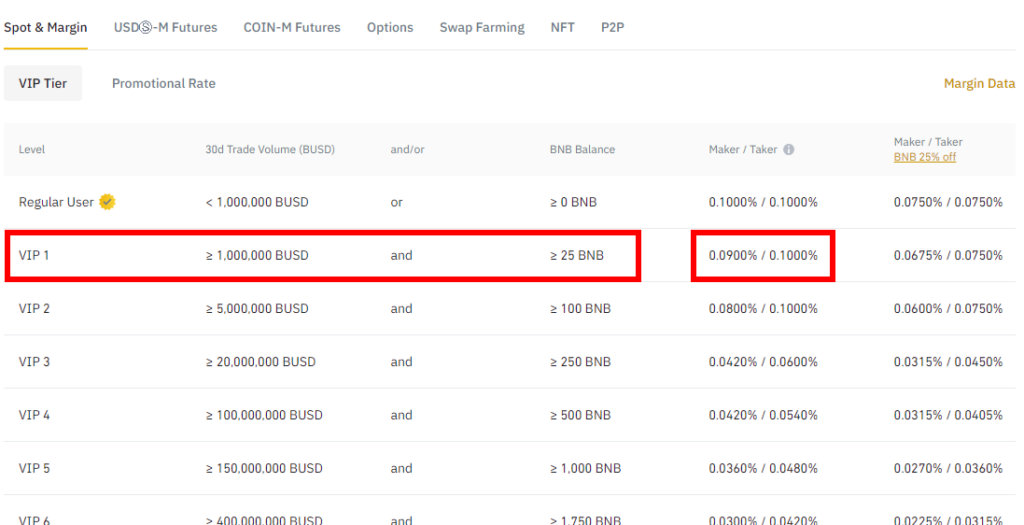Switch to the USDⓈ-M Futures tab
Viewport: 1024px width, 525px height.
(x=165, y=27)
